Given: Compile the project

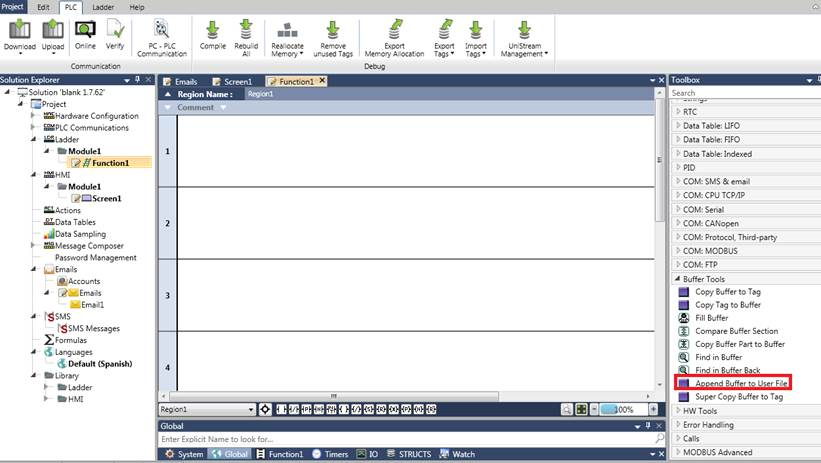Looking at the screenshot, I should [213, 35].
